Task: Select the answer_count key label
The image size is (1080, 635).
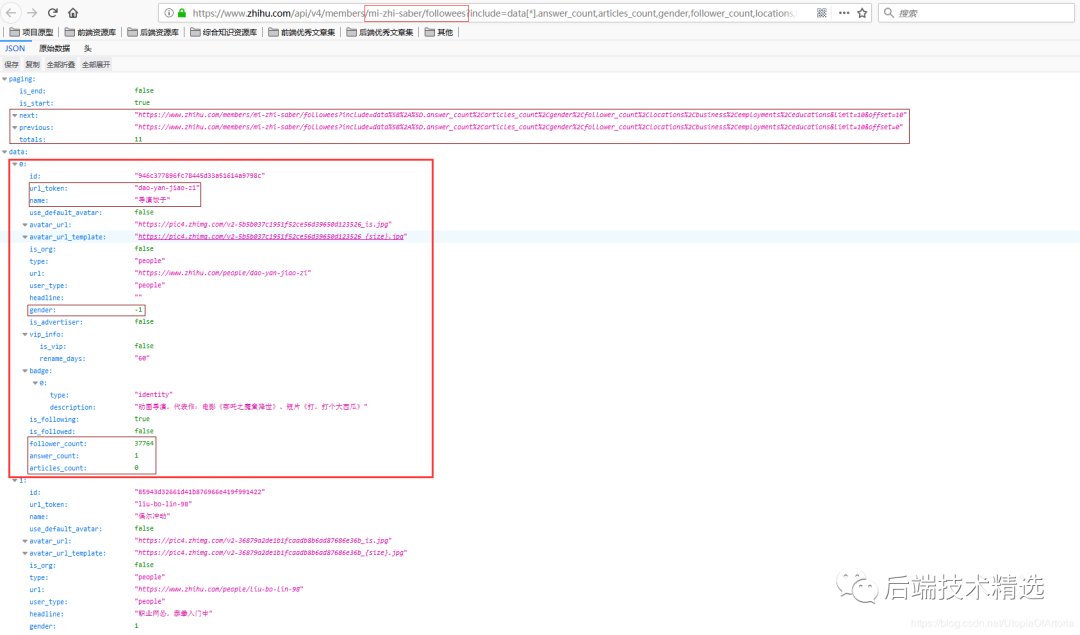Action: click(x=54, y=456)
